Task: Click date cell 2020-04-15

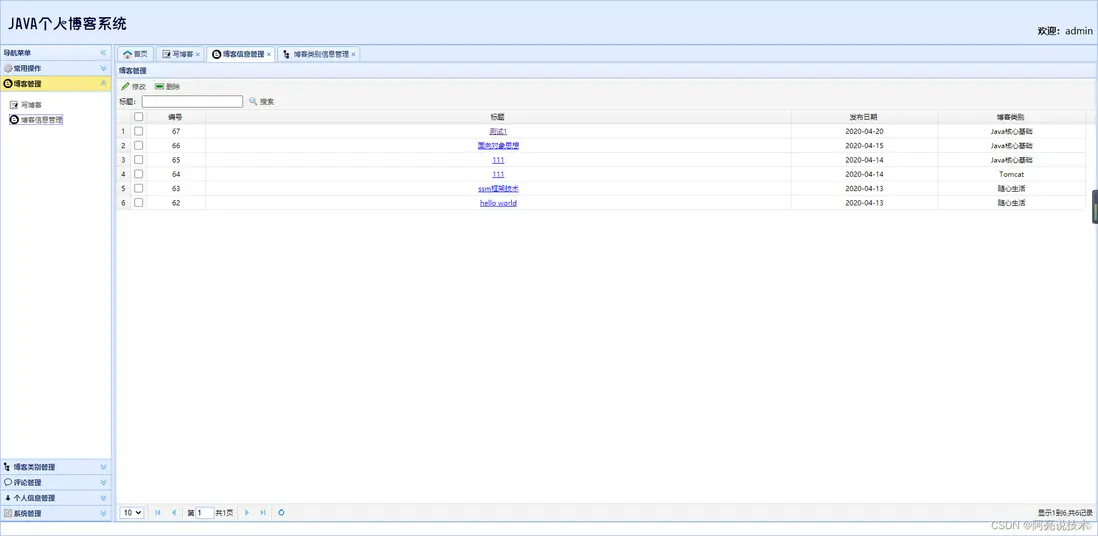Action: tap(865, 146)
